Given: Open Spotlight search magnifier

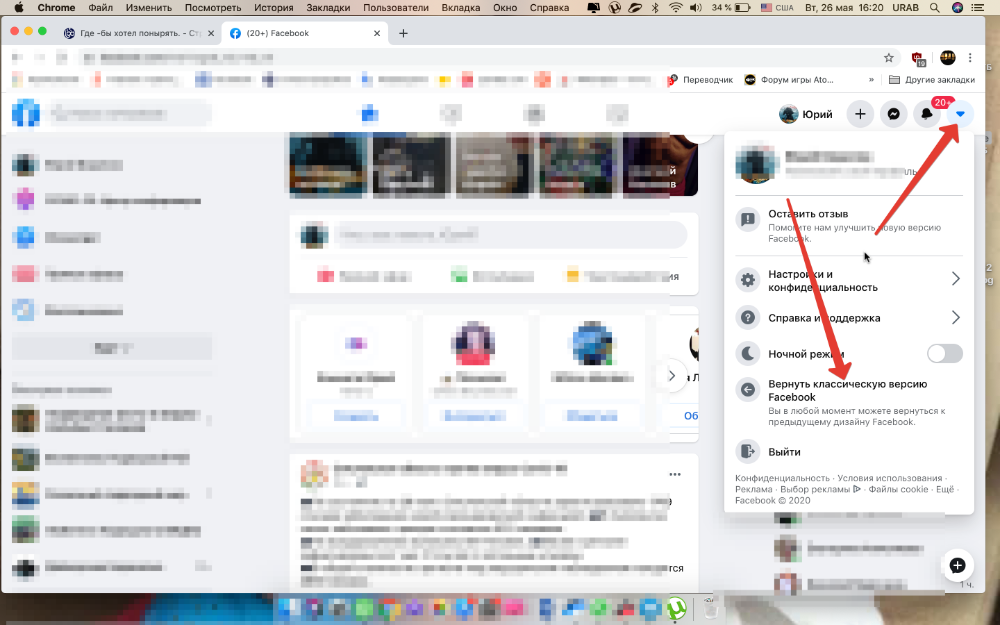Looking at the screenshot, I should pos(934,8).
